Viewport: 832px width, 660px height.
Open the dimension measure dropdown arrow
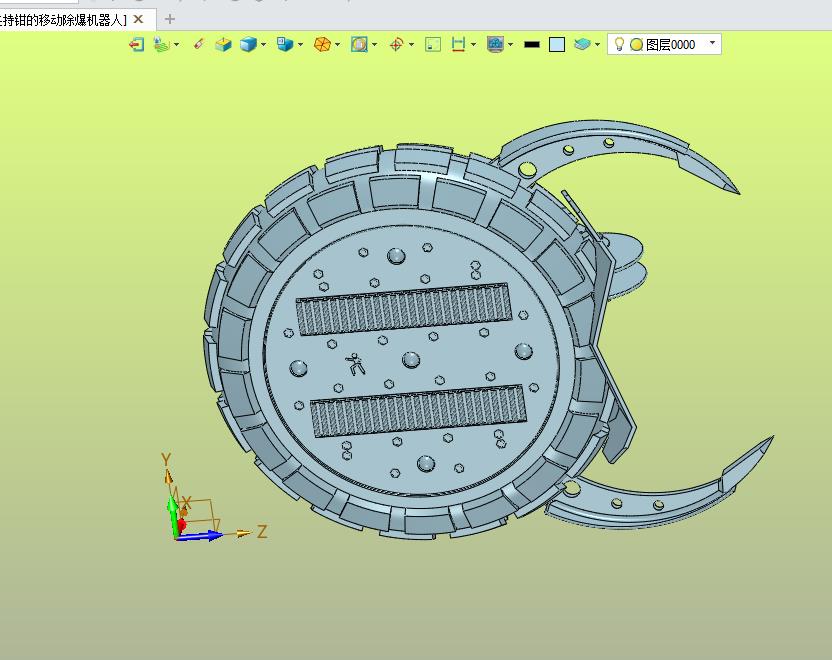473,45
